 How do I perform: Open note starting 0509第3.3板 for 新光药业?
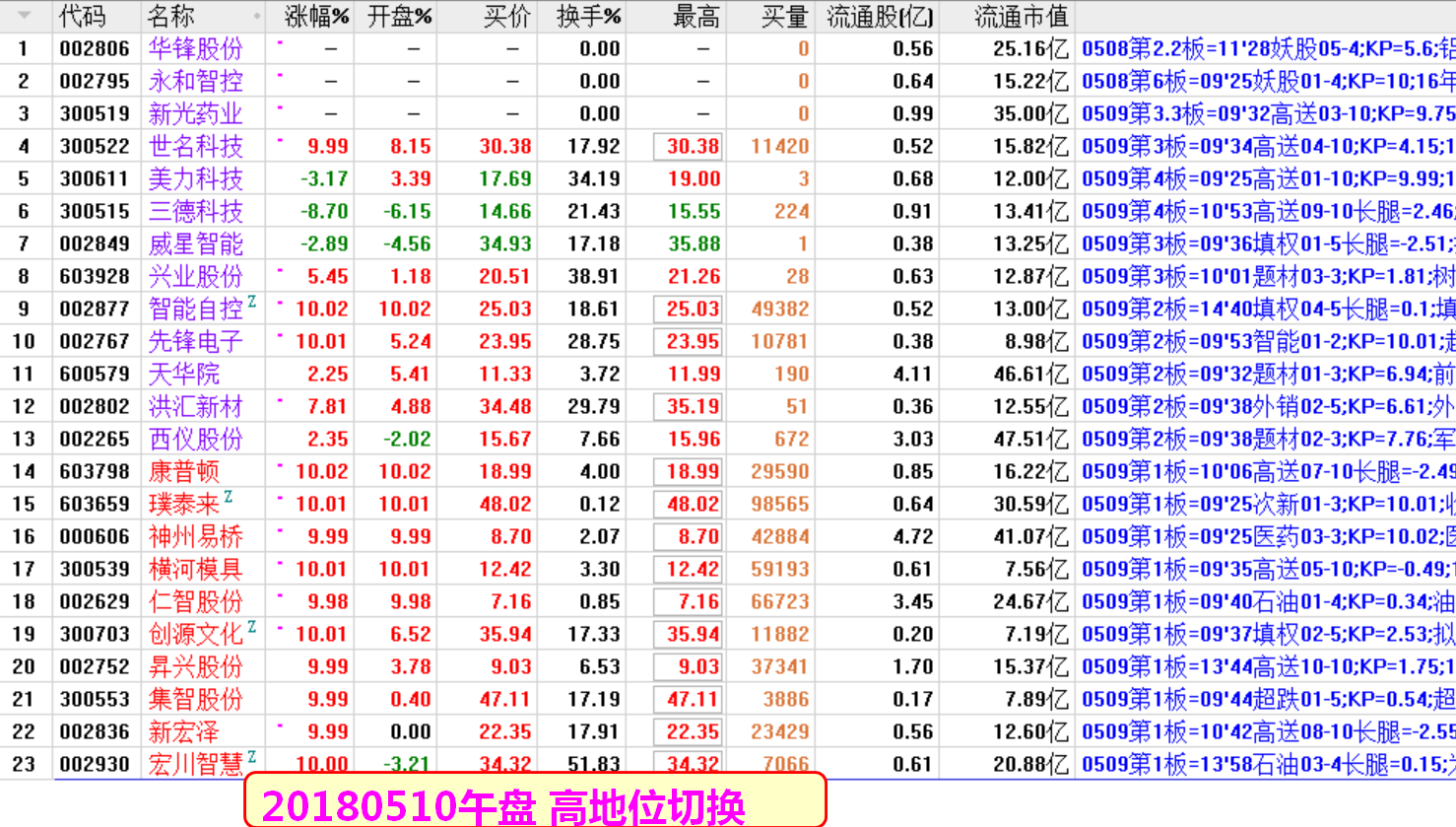(1268, 113)
